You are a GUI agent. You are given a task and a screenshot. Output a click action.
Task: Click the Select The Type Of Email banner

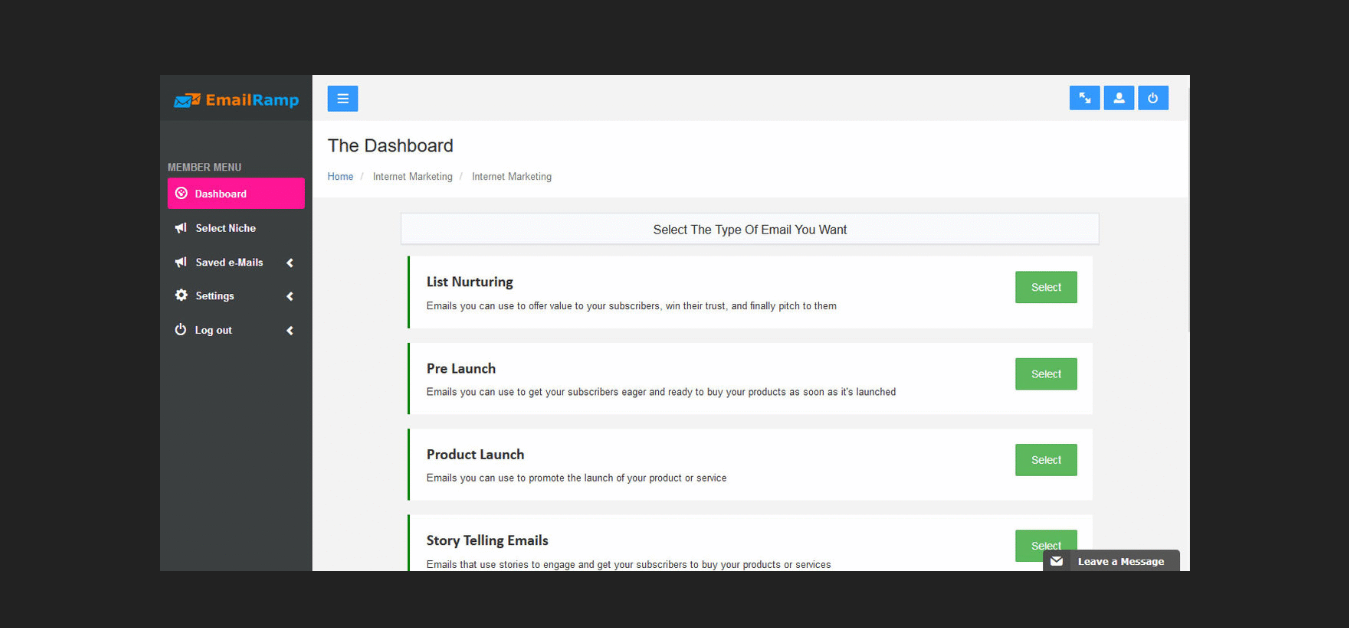tap(750, 229)
